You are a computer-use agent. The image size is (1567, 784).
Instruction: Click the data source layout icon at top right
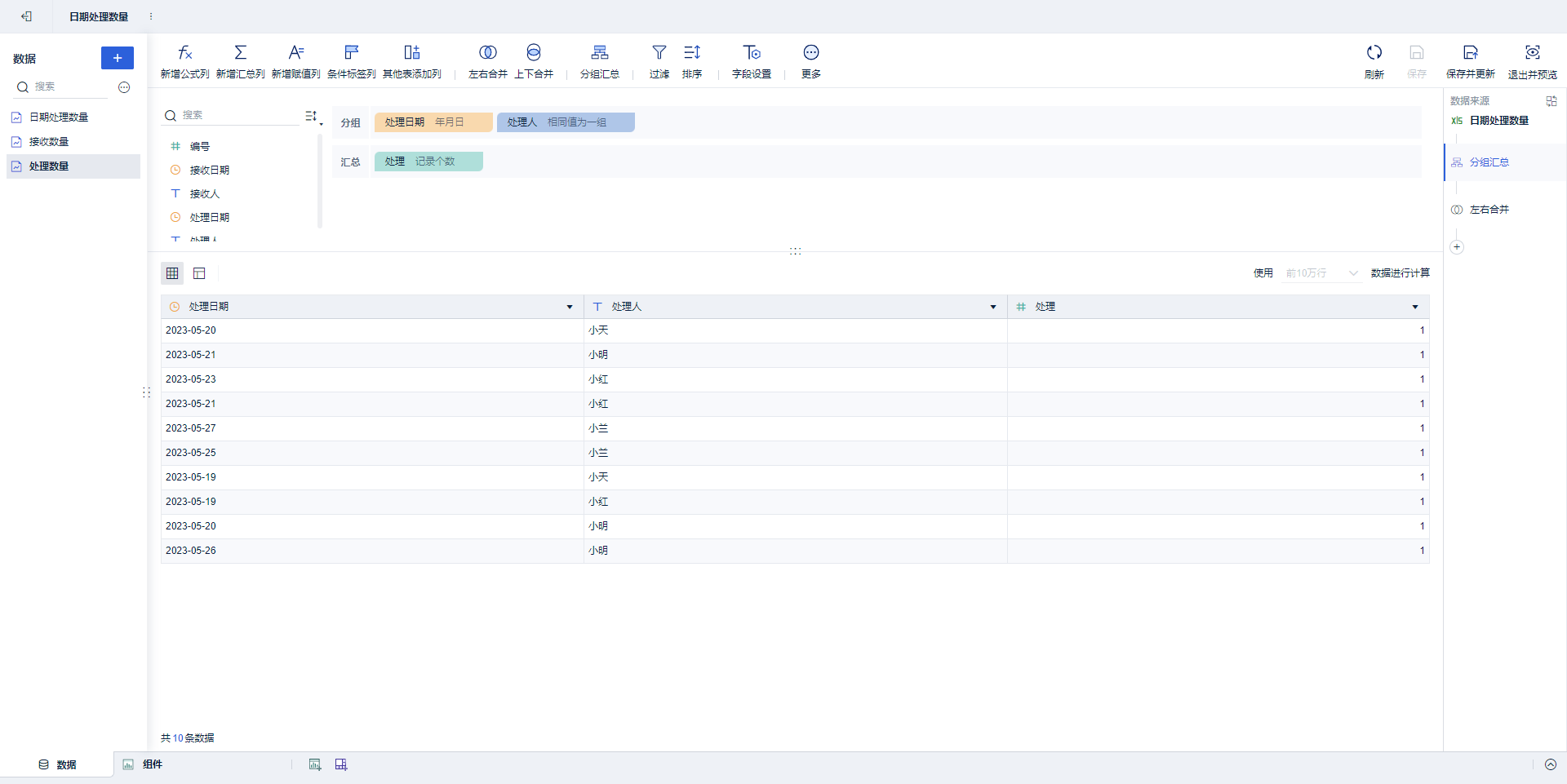(1551, 101)
